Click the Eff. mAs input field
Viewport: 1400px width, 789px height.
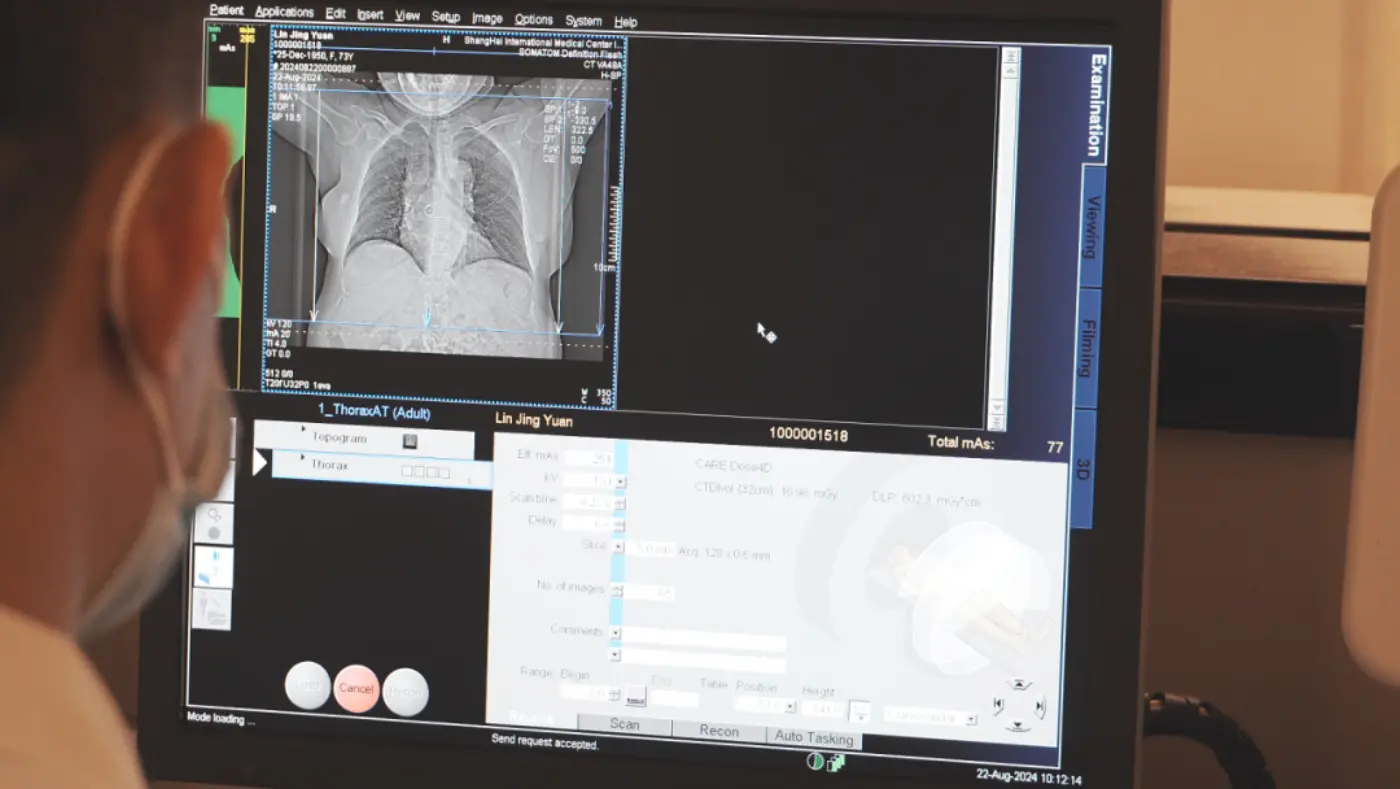coord(588,457)
